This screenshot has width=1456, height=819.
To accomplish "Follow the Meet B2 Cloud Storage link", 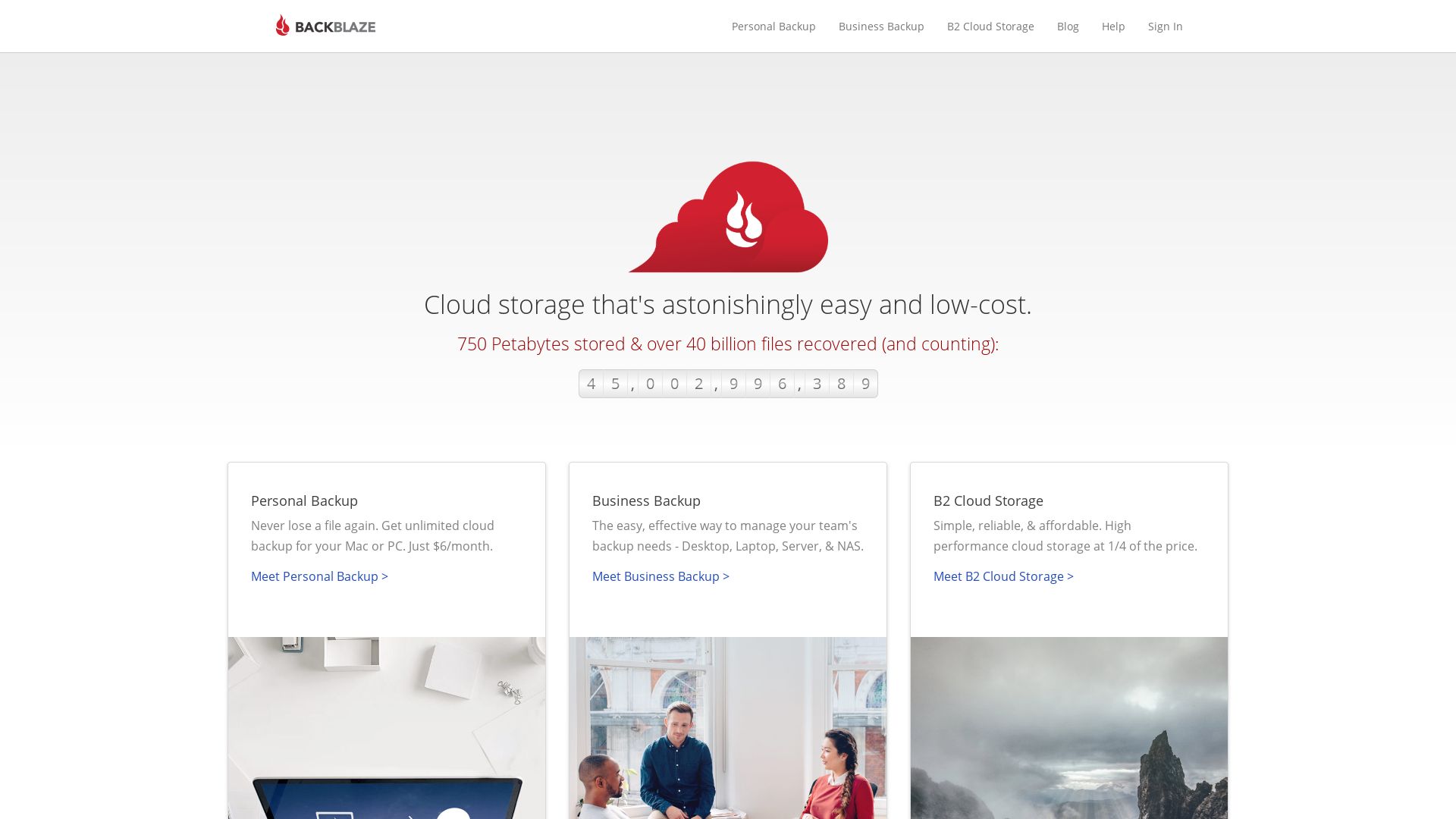I will click(1003, 576).
